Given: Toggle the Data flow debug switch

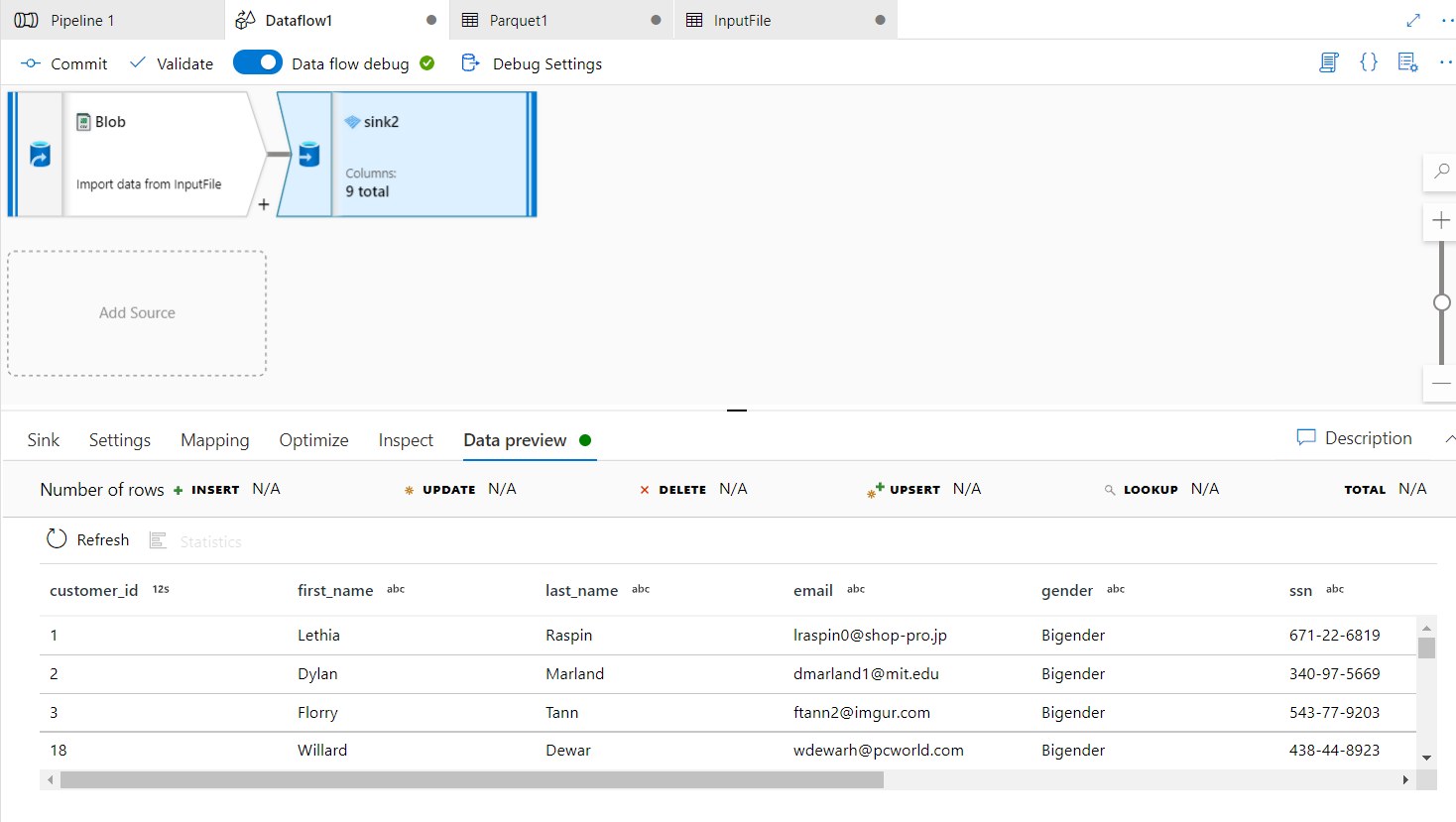Looking at the screenshot, I should pos(258,62).
